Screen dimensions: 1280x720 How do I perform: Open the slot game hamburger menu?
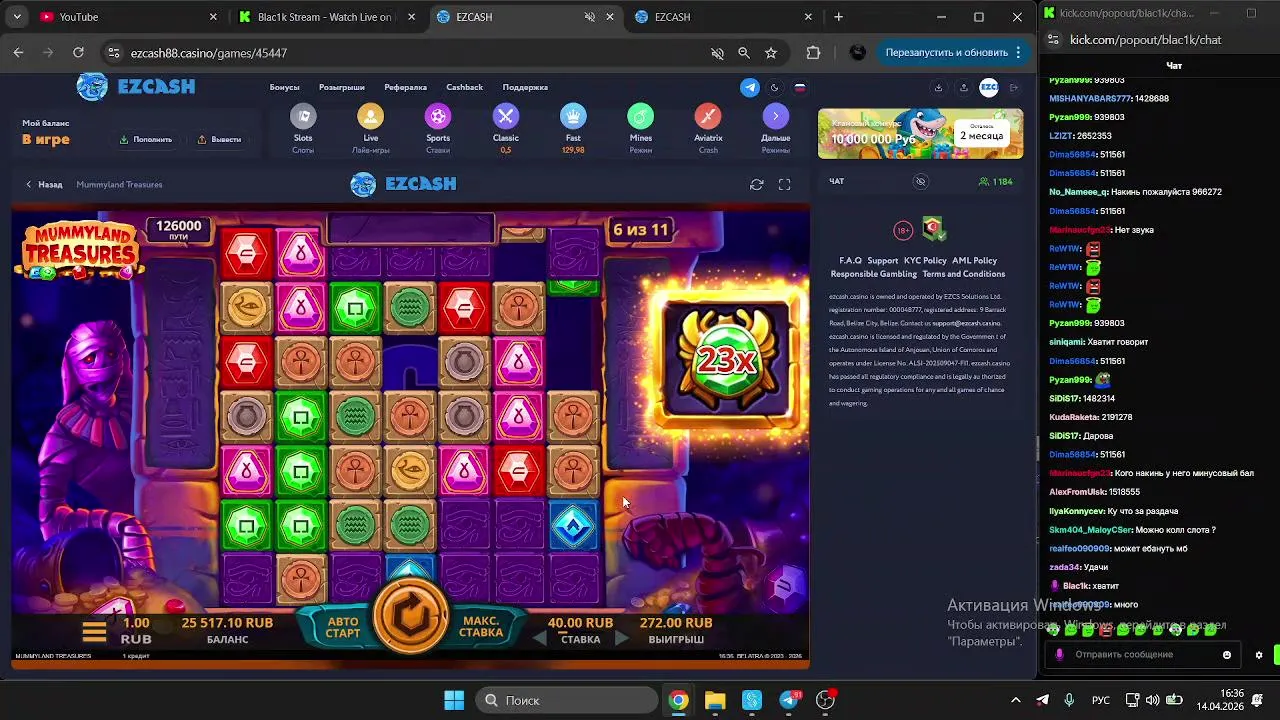click(x=94, y=632)
